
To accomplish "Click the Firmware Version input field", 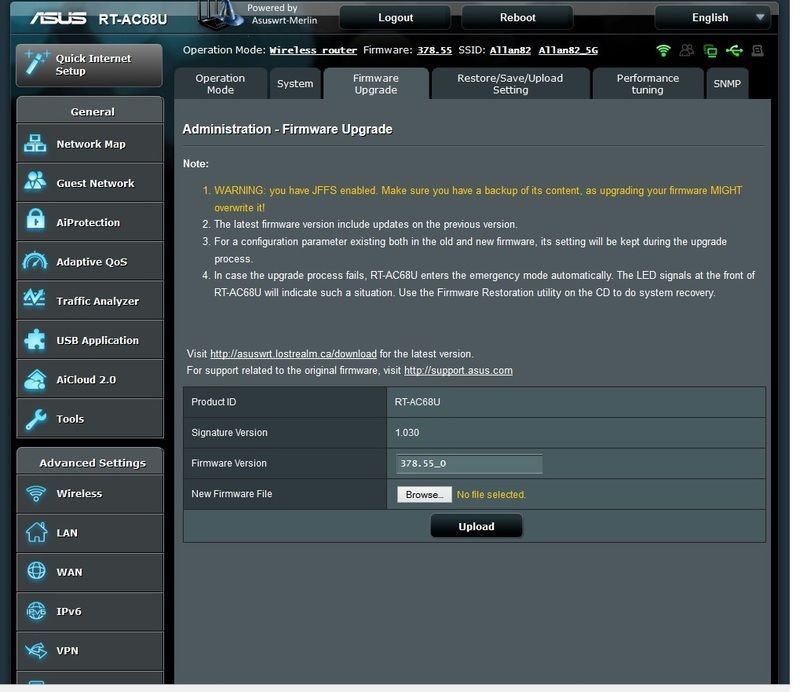I will 469,463.
